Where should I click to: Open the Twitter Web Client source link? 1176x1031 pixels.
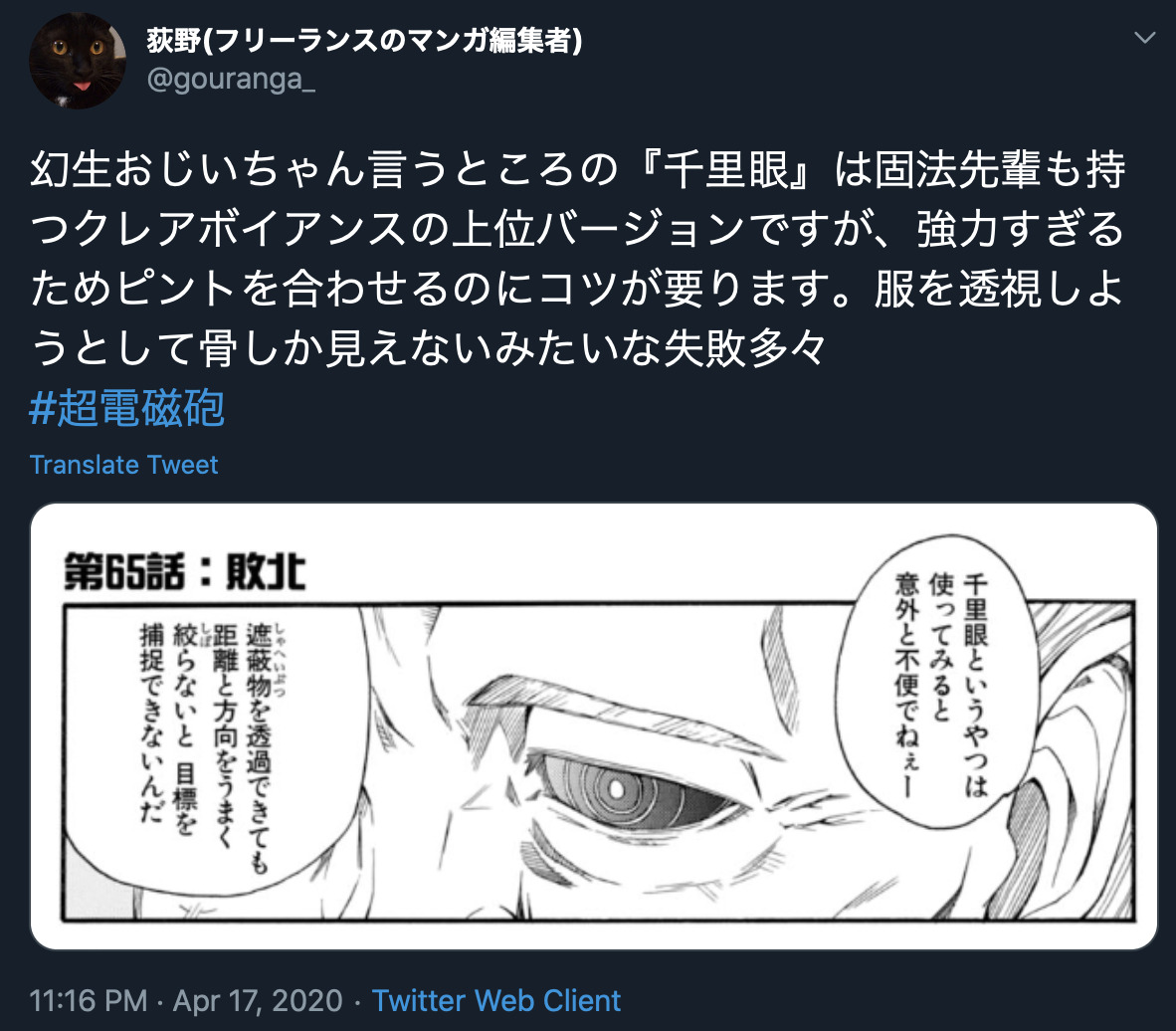point(495,1000)
